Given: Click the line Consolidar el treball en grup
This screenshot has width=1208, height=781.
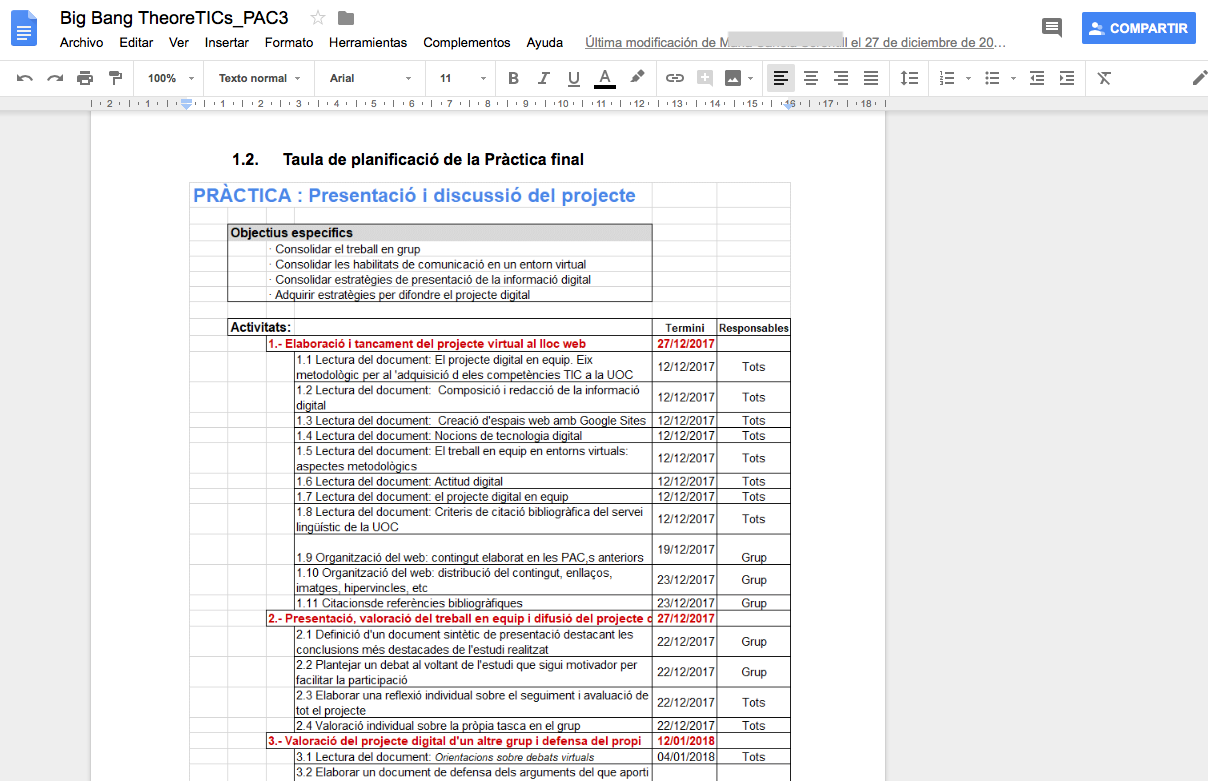Looking at the screenshot, I should [347, 249].
